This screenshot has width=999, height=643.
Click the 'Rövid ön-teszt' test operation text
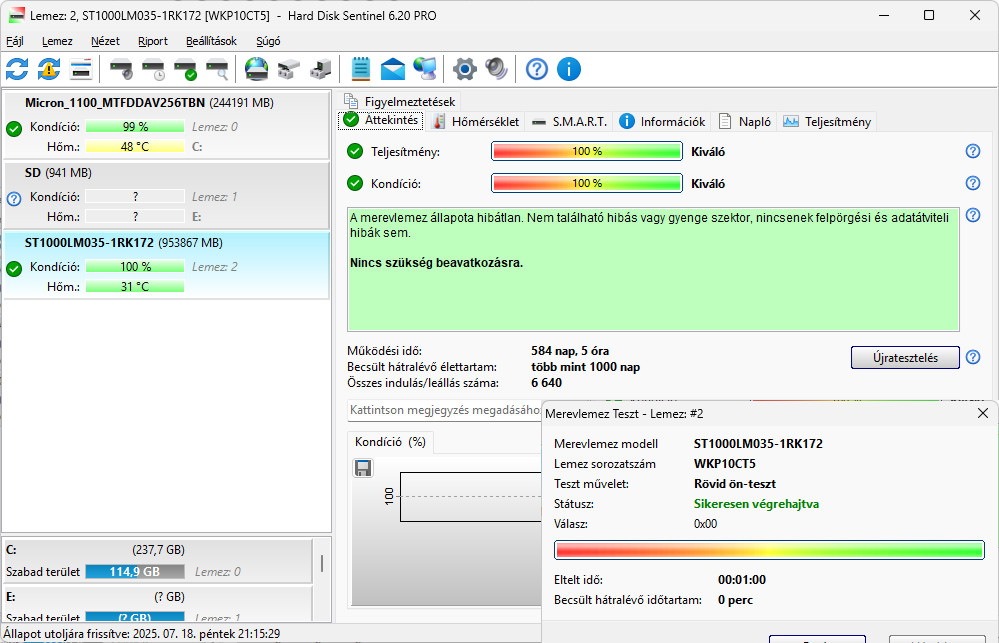click(x=735, y=484)
